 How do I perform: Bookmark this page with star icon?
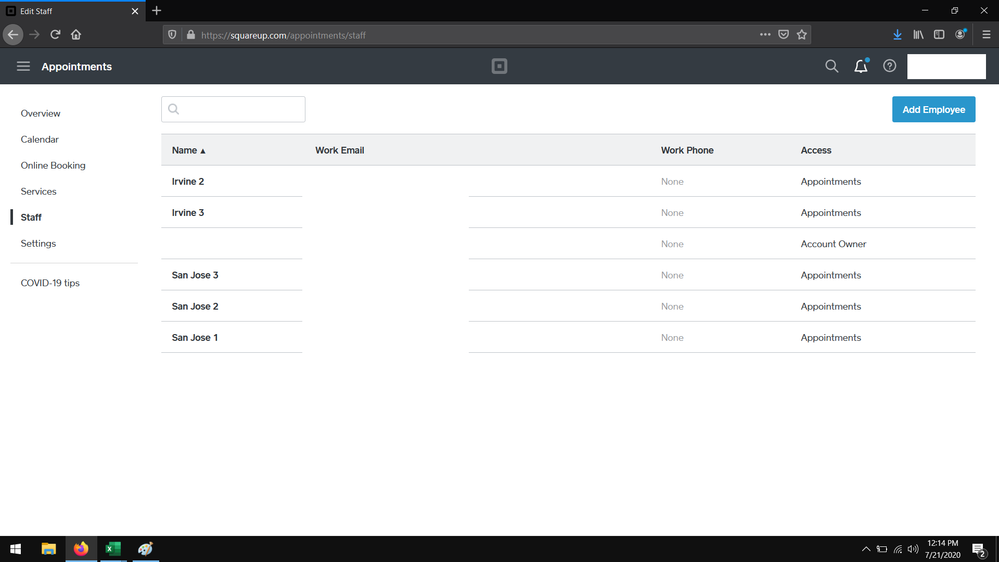(801, 34)
